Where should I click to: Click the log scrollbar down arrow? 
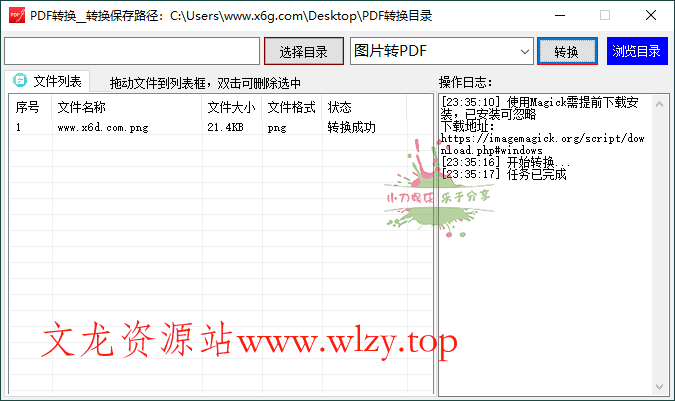(x=660, y=386)
